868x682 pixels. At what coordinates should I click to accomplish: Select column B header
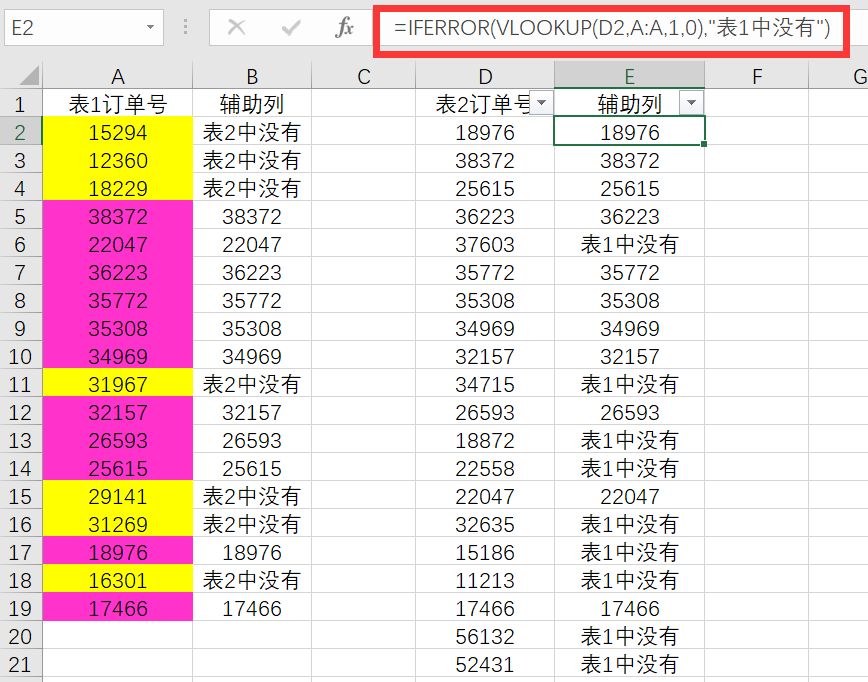point(252,76)
